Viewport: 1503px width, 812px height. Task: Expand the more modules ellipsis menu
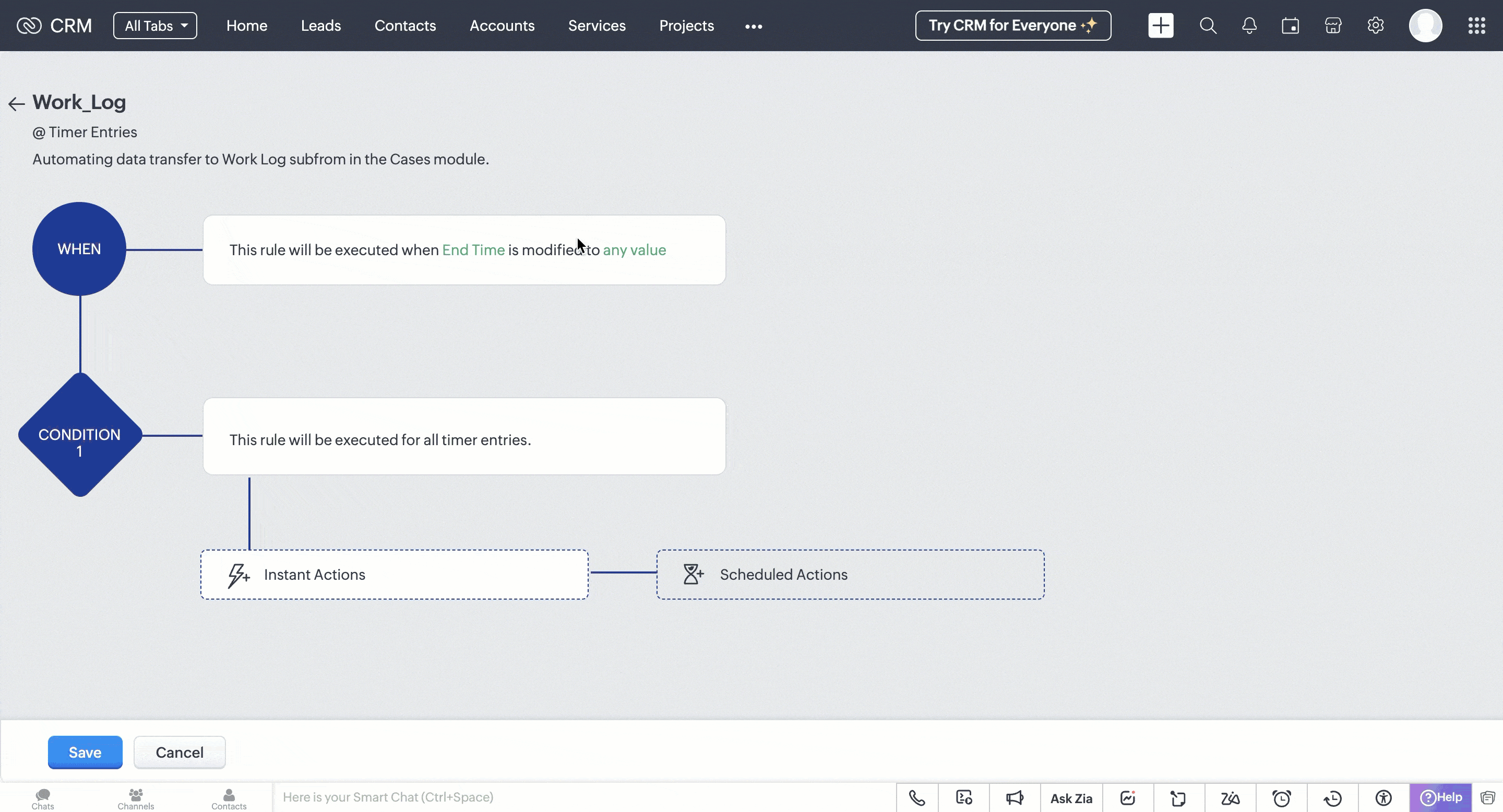pyautogui.click(x=753, y=26)
